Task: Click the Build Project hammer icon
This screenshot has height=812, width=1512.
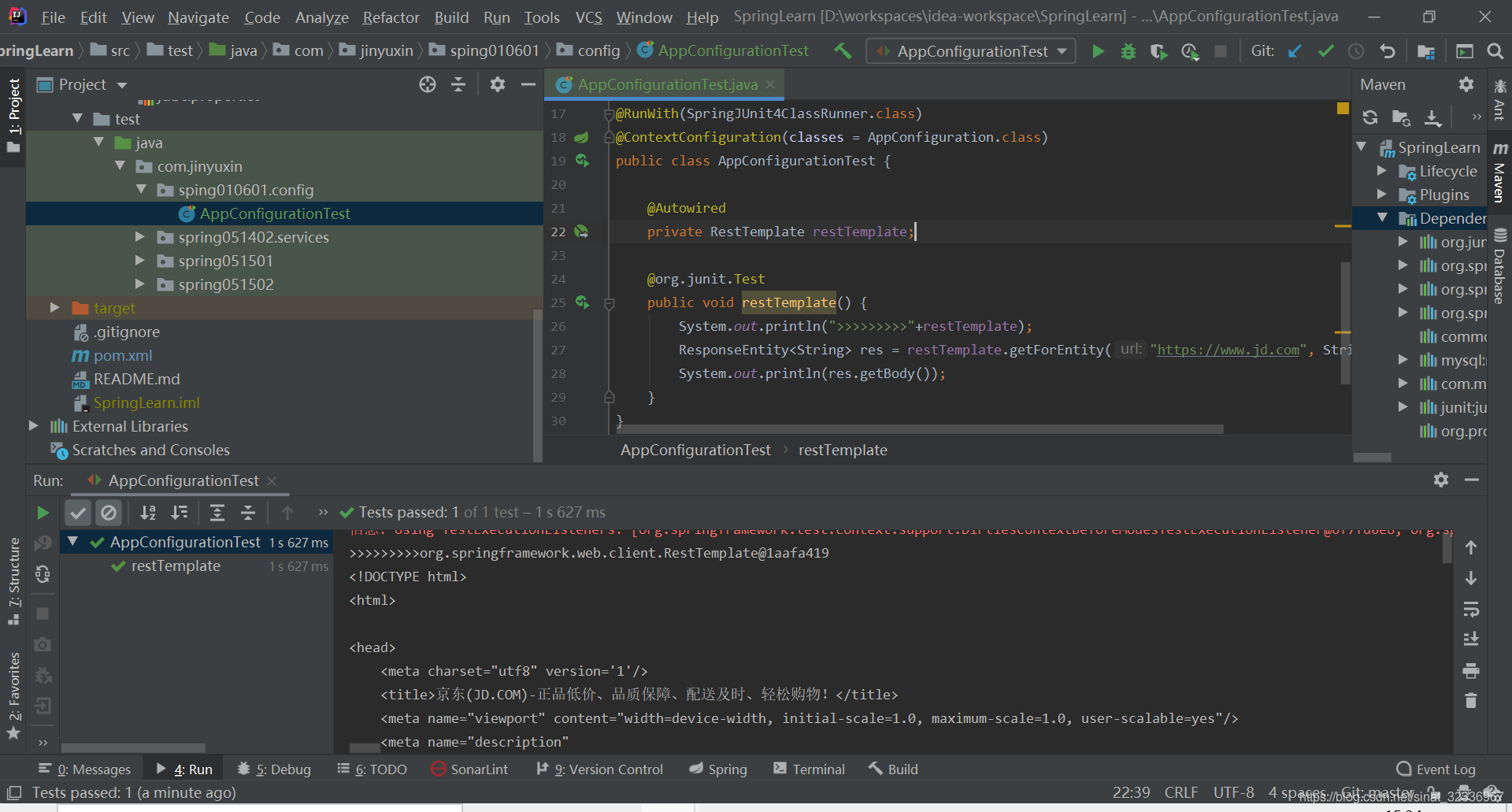Action: click(843, 51)
